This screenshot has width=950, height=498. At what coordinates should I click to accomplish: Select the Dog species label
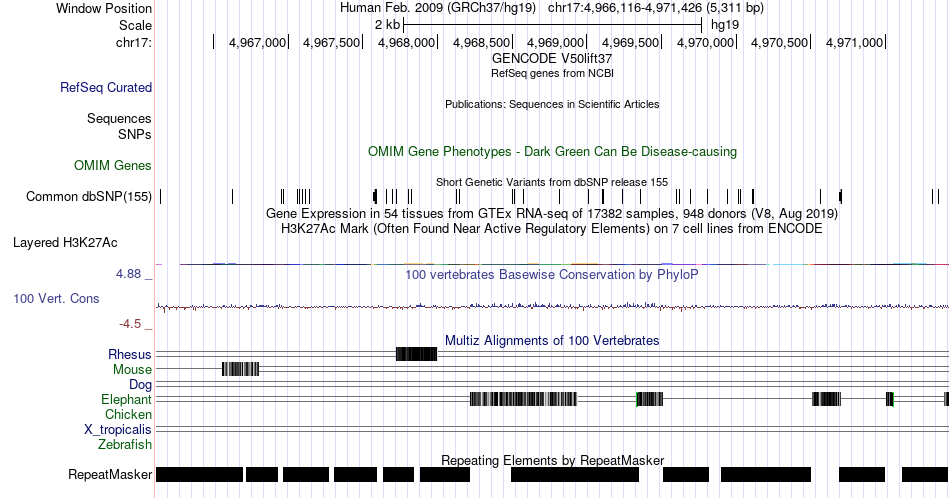point(141,385)
